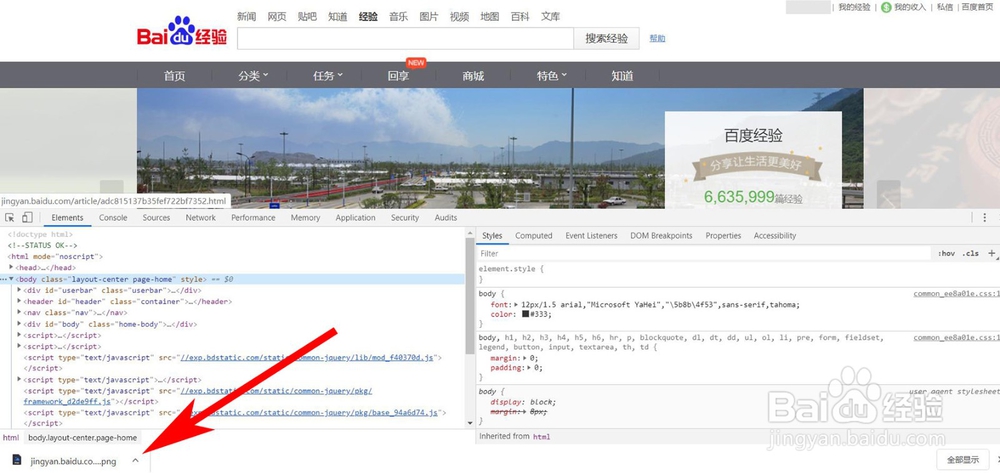The width and height of the screenshot is (1000, 473).
Task: Open the mod_f40370d.js script source link
Action: pos(307,358)
